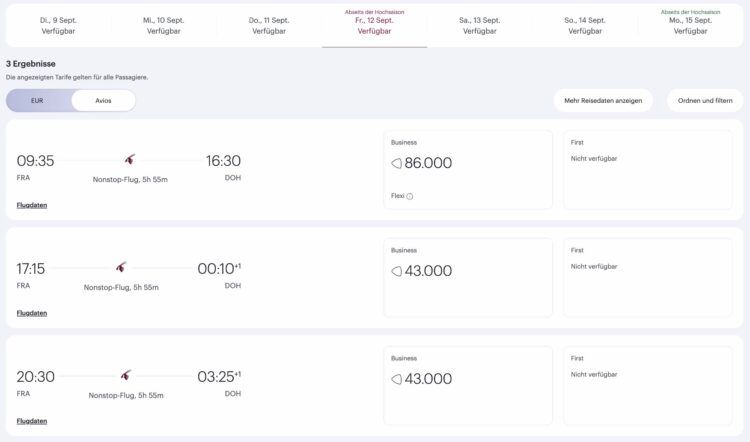Choose the 43.000 Avios fare at 17:15
The width and height of the screenshot is (750, 442).
point(467,278)
